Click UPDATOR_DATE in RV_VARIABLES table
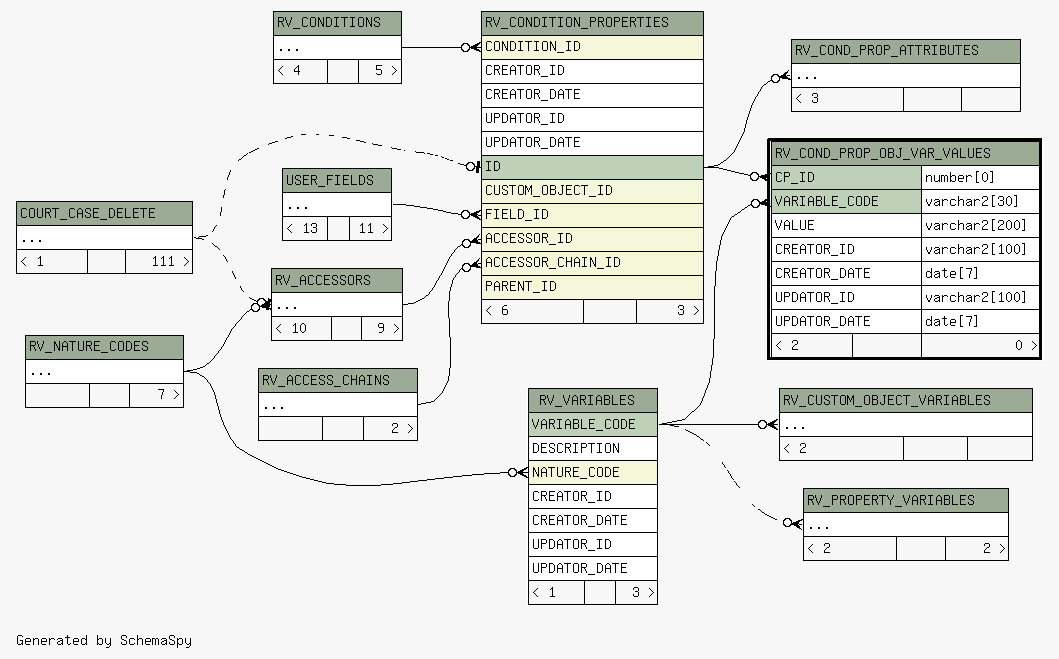Image resolution: width=1059 pixels, height=659 pixels. tap(592, 569)
